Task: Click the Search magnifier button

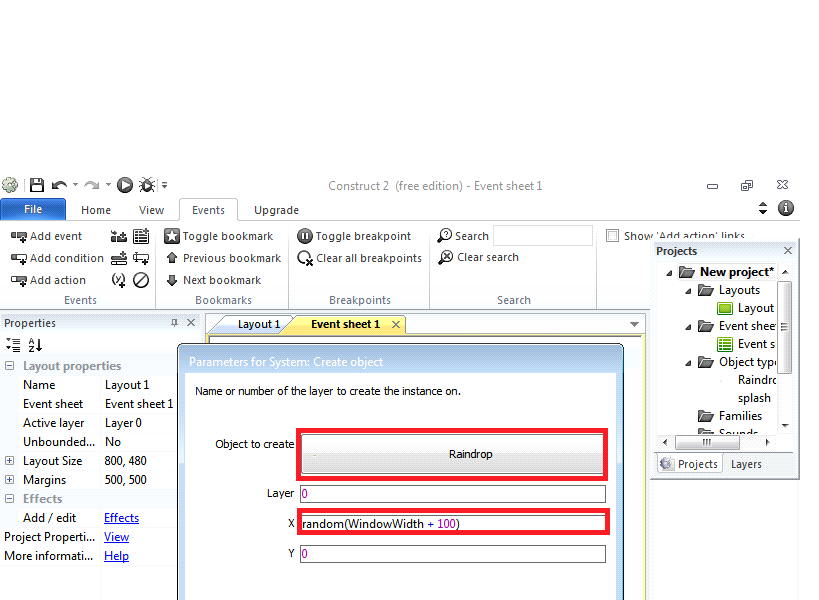Action: click(x=463, y=236)
